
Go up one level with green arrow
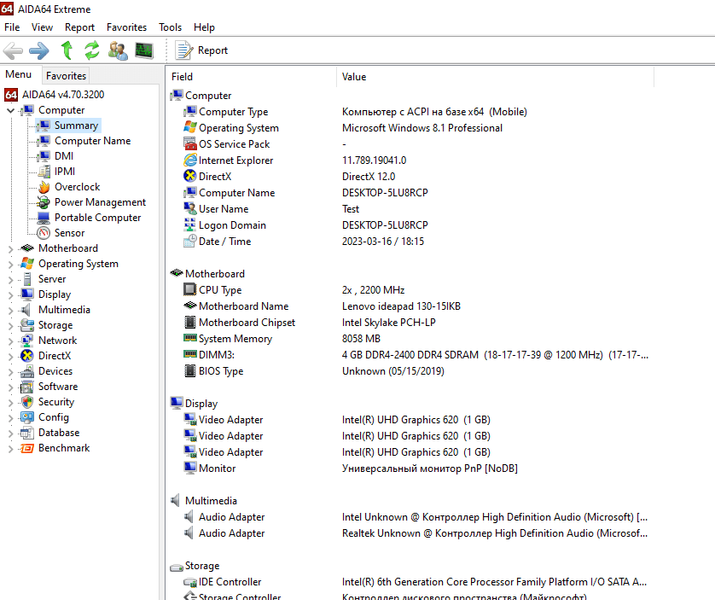coord(67,50)
